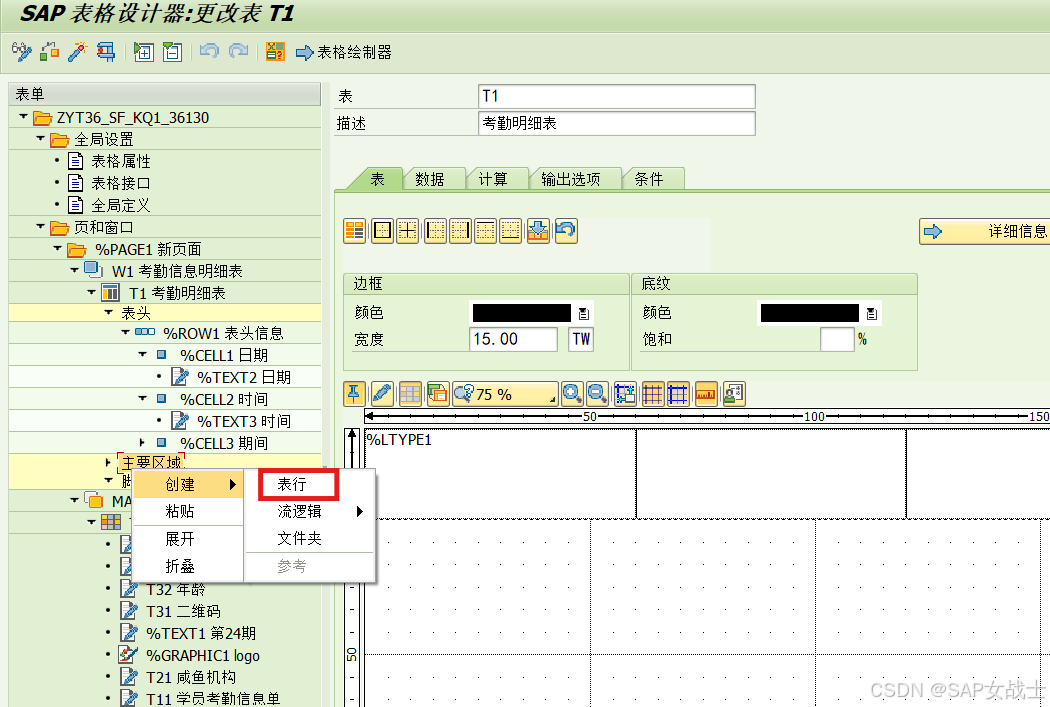Apply top border line icon
Image resolution: width=1050 pixels, height=707 pixels.
coord(485,231)
